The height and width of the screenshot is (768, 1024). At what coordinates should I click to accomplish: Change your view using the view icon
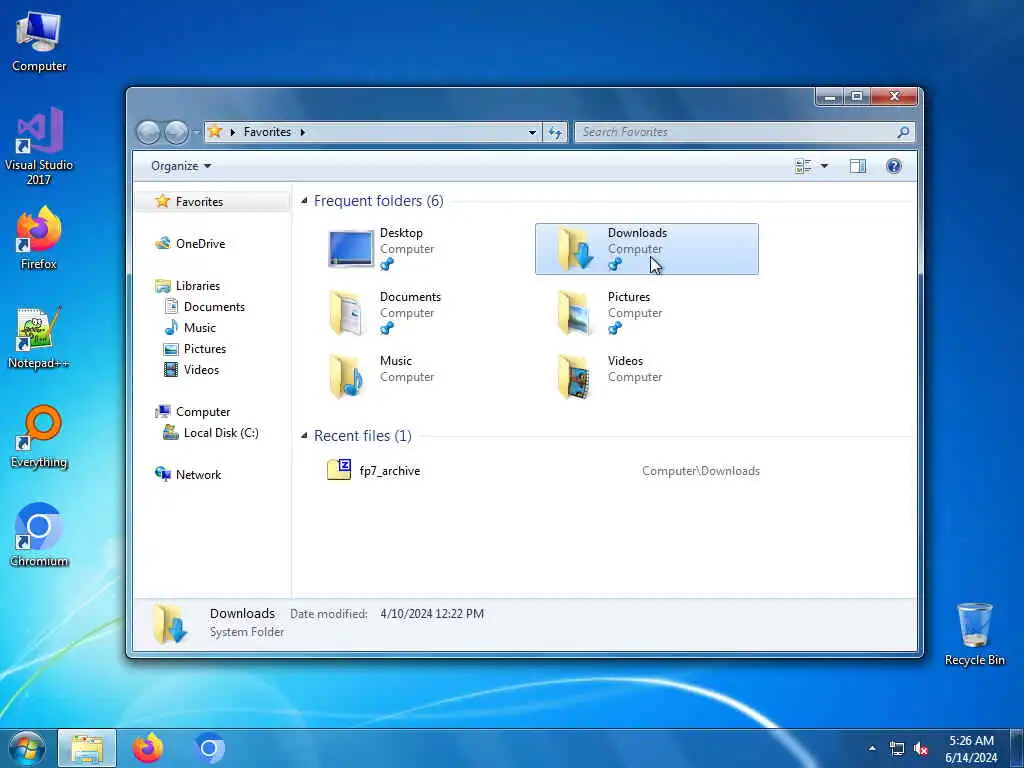click(803, 166)
